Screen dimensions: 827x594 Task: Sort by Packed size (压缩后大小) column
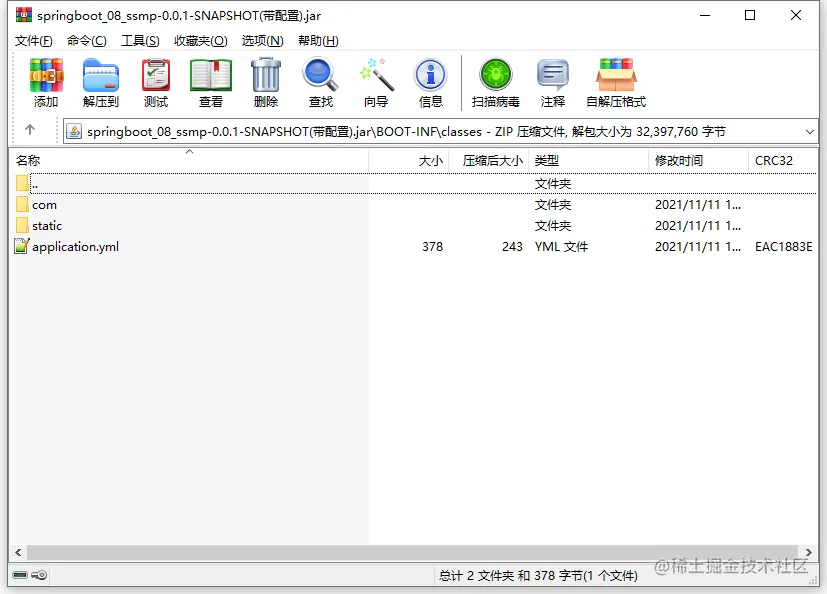point(489,160)
